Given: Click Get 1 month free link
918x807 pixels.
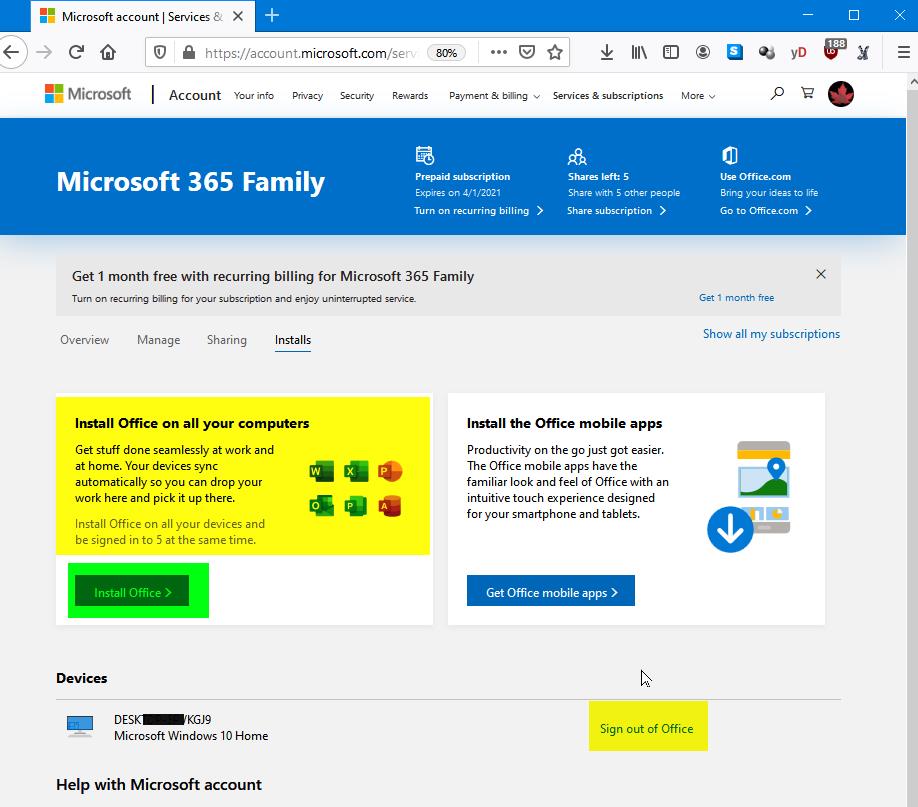Looking at the screenshot, I should [x=736, y=298].
